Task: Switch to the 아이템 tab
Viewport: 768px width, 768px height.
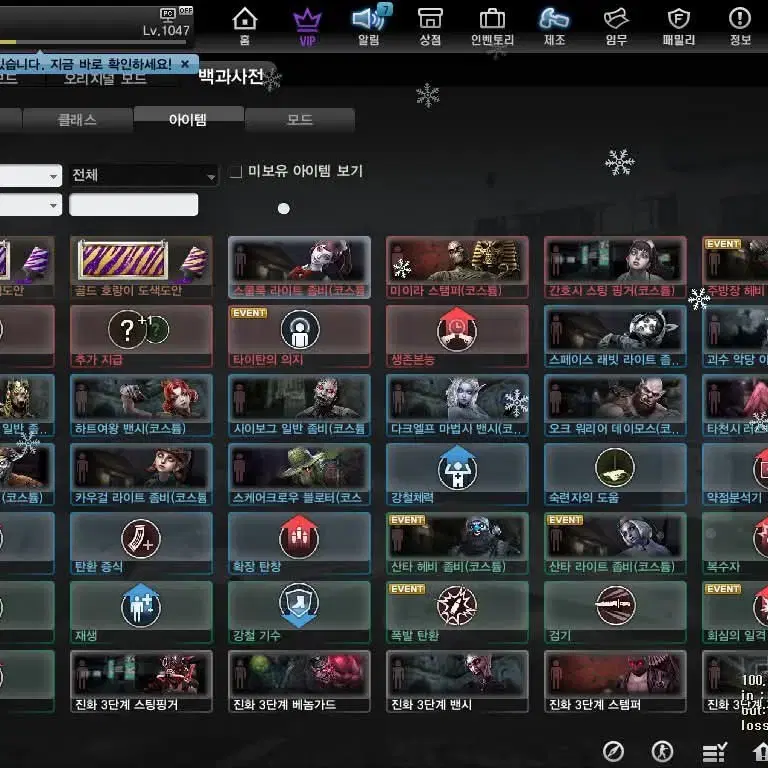Action: coord(188,119)
